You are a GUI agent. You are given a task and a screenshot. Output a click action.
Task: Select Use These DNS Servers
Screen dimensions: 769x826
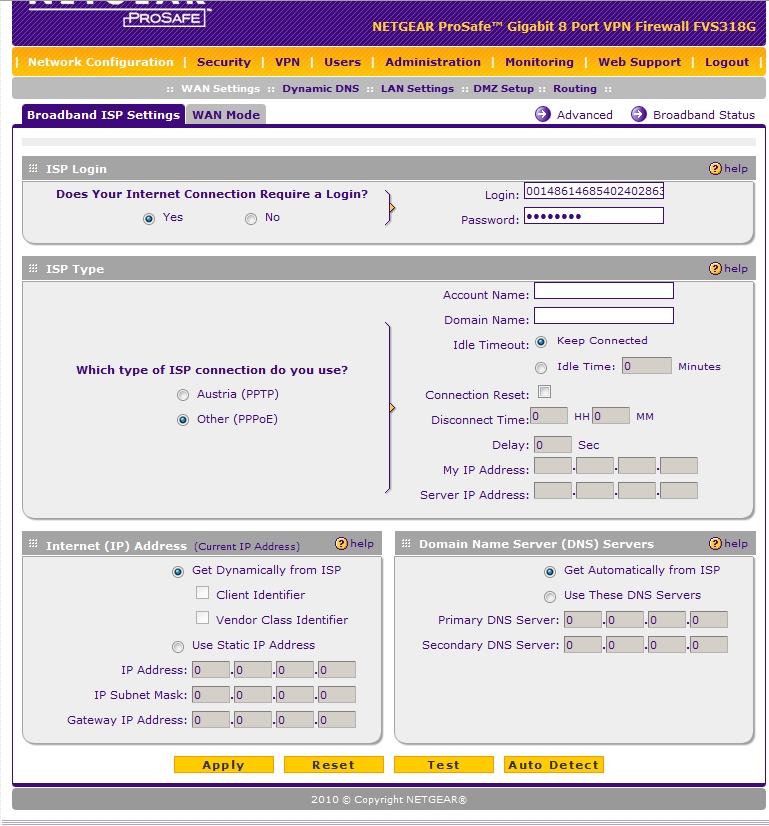[x=550, y=596]
